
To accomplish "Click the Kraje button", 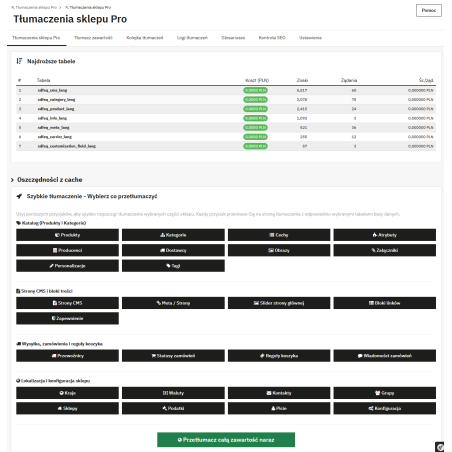I will [67, 393].
